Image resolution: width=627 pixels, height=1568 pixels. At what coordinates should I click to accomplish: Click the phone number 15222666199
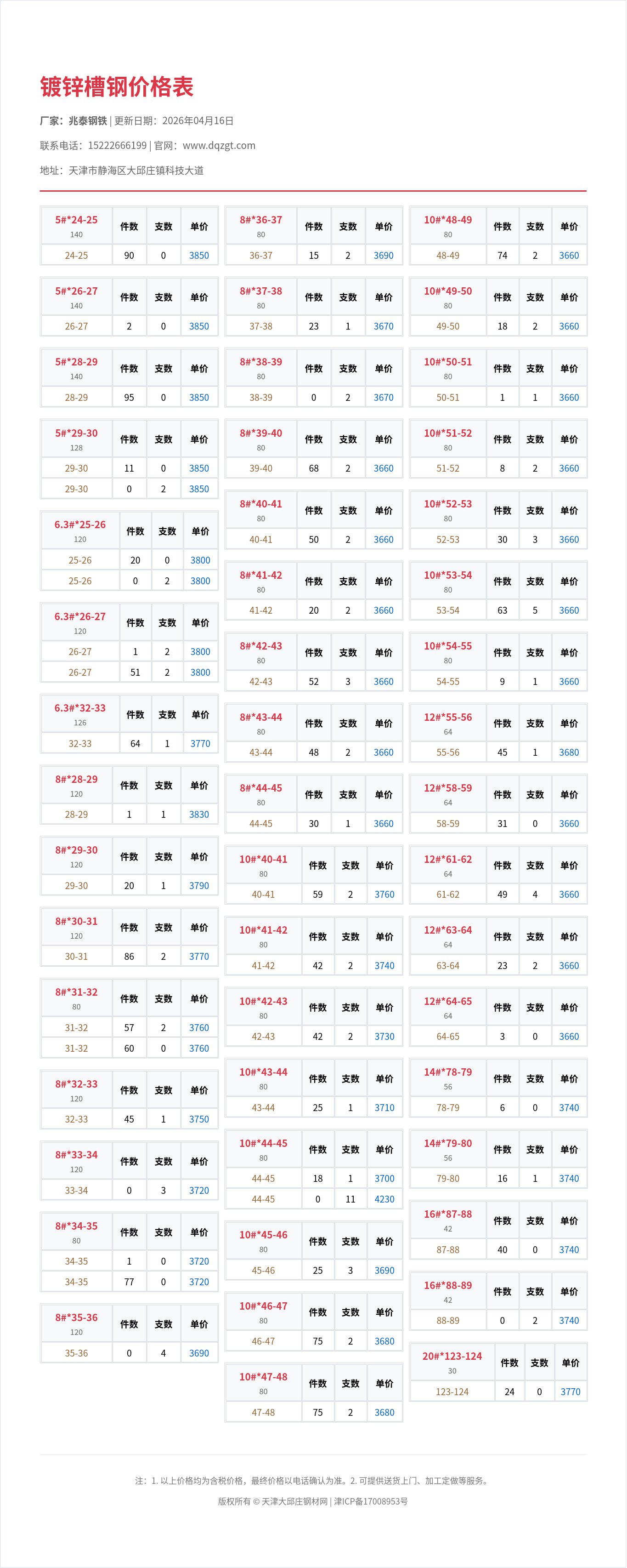click(118, 145)
